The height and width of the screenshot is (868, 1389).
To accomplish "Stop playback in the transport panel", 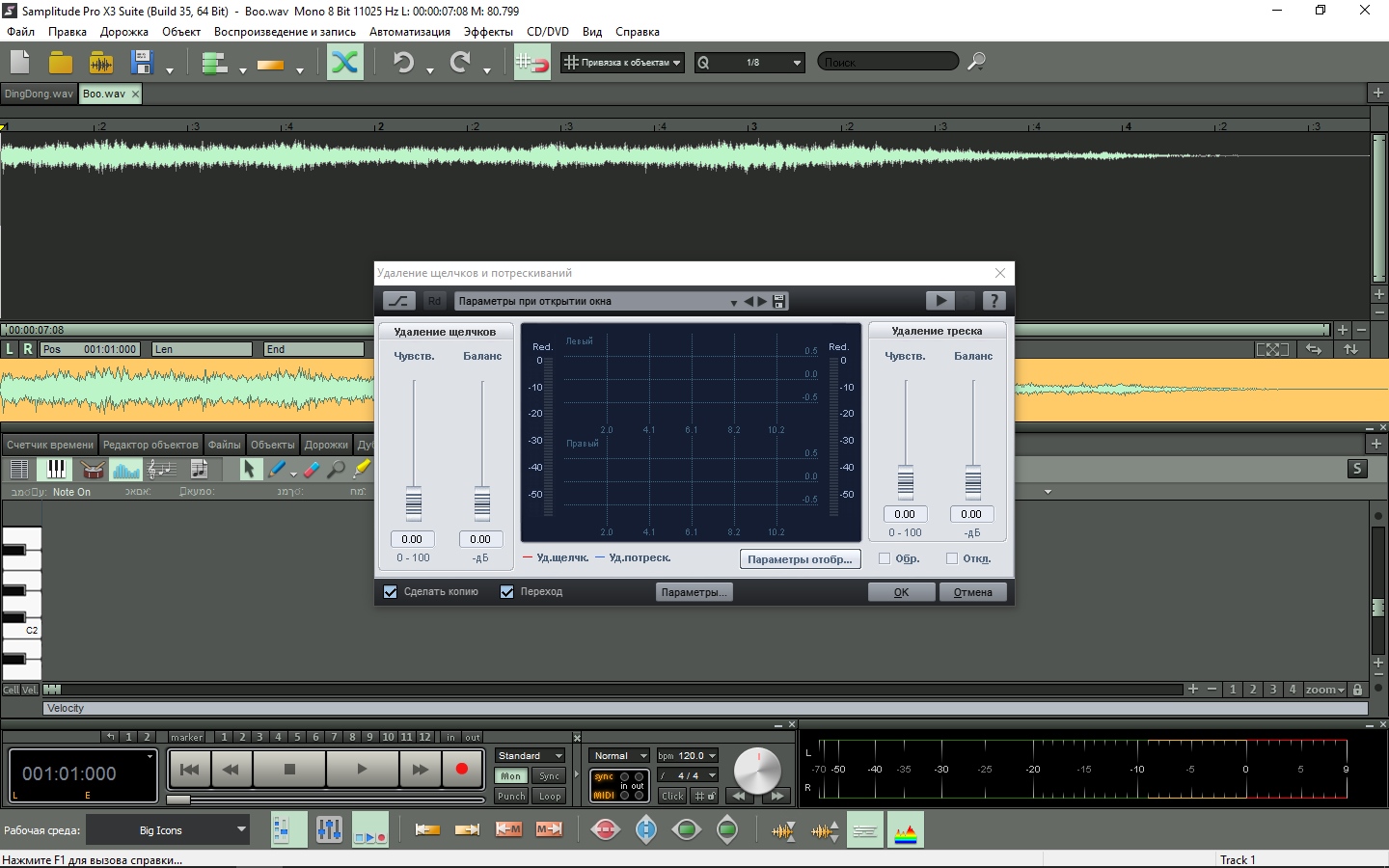I will pyautogui.click(x=289, y=769).
